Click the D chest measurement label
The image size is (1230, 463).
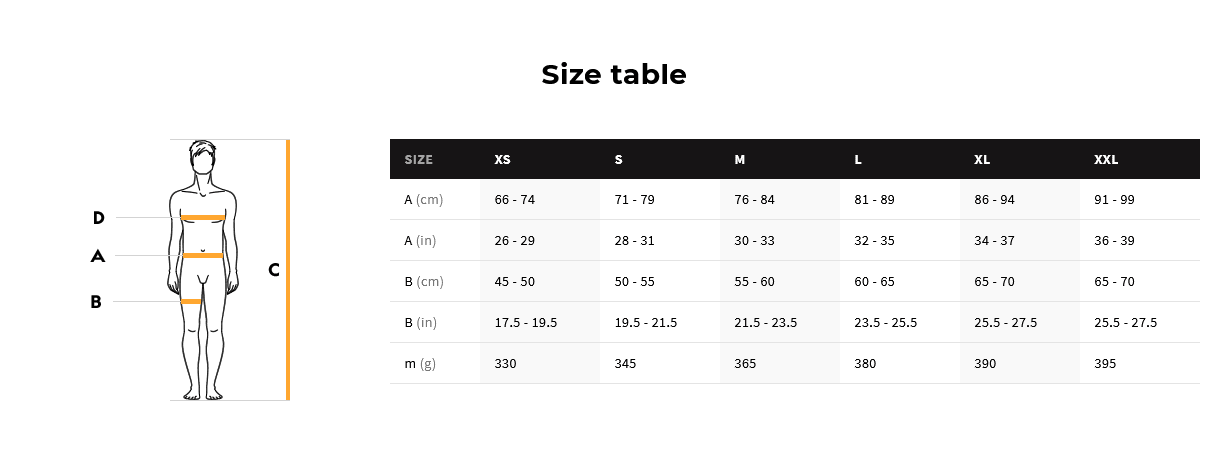[x=98, y=218]
